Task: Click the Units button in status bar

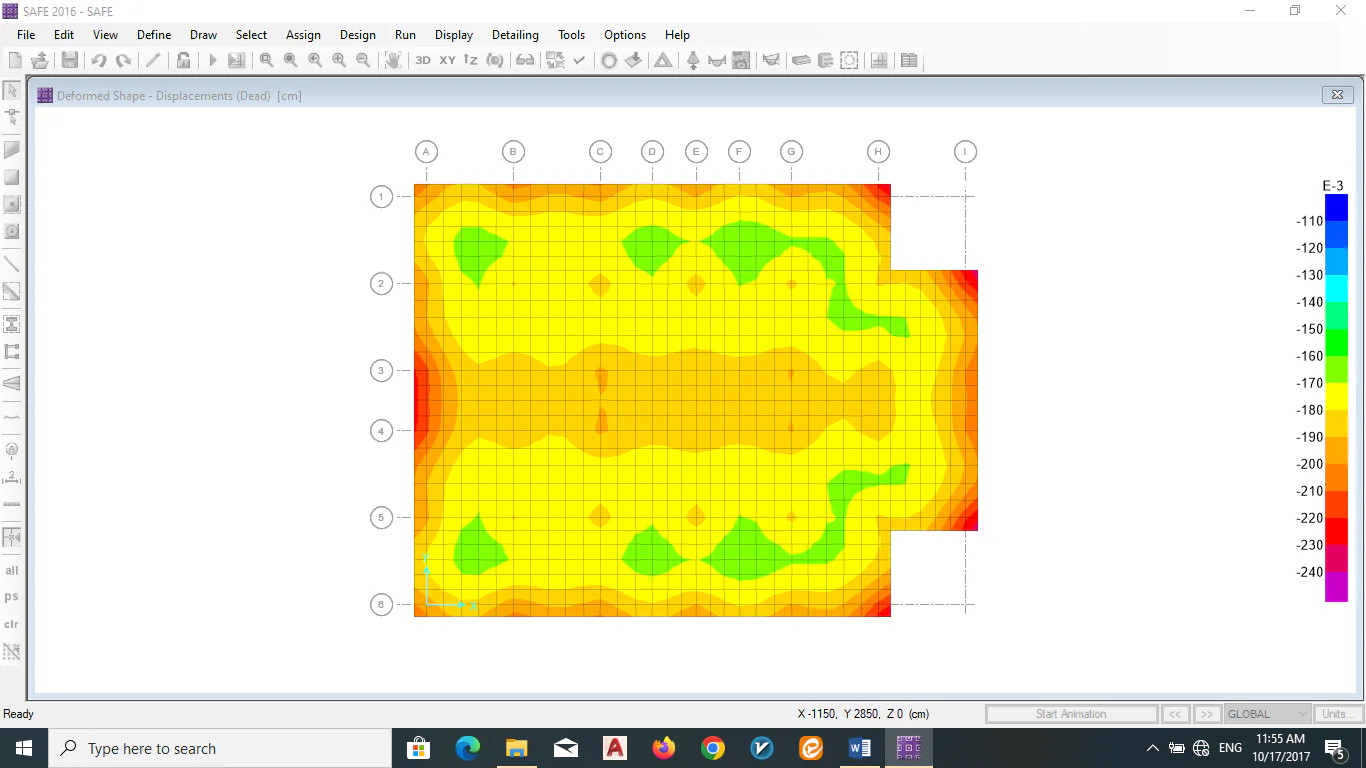Action: 1337,714
